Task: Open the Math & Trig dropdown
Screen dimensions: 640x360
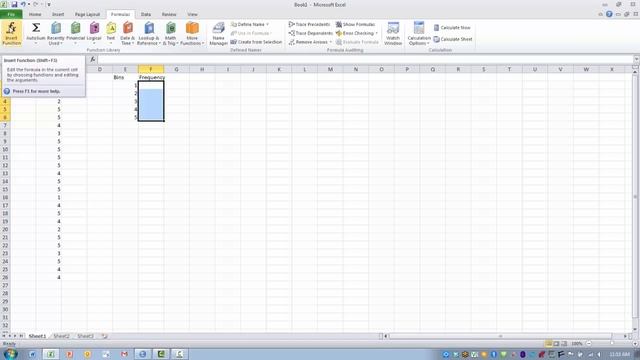Action: coord(171,40)
